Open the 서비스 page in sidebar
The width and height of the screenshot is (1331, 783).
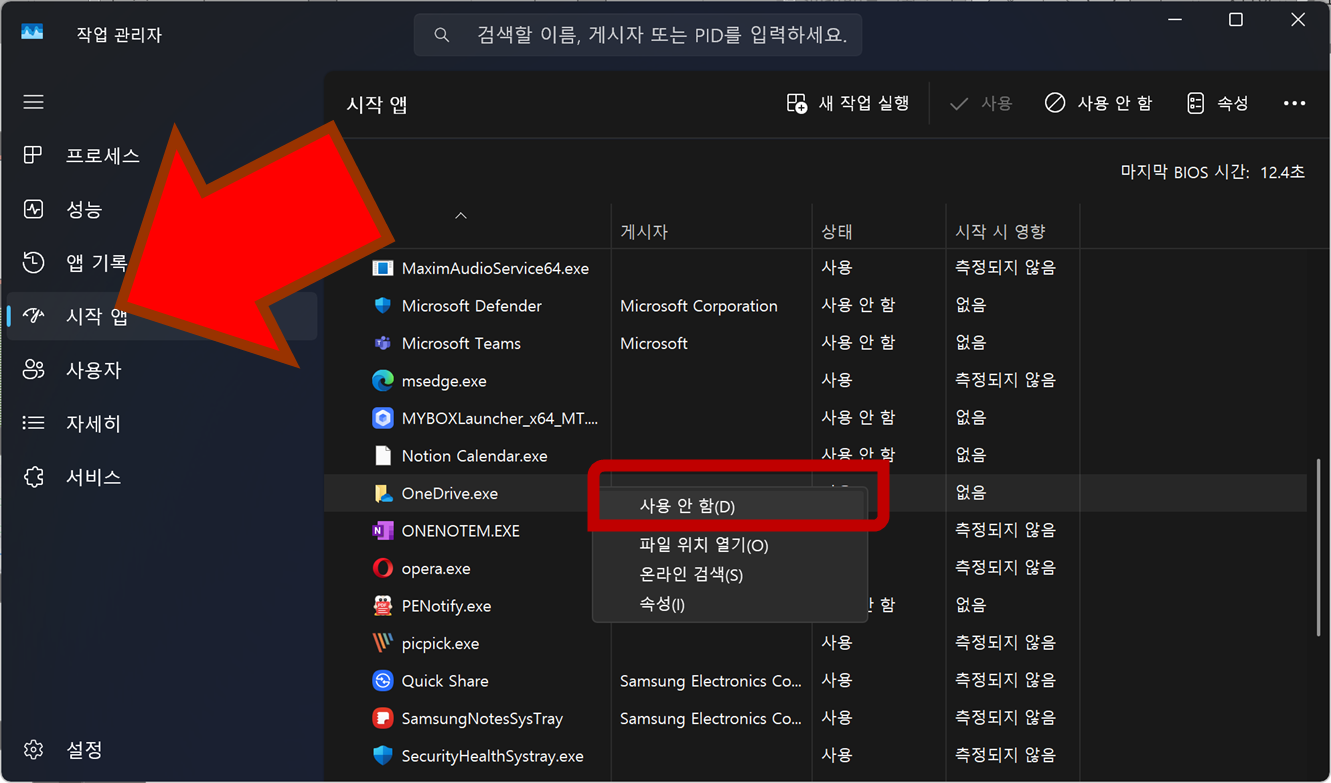pyautogui.click(x=162, y=477)
